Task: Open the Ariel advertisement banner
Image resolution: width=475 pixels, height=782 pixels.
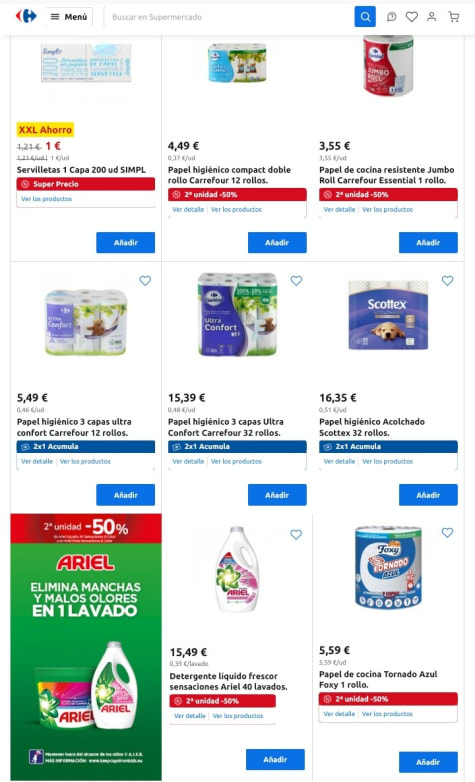Action: coord(86,647)
